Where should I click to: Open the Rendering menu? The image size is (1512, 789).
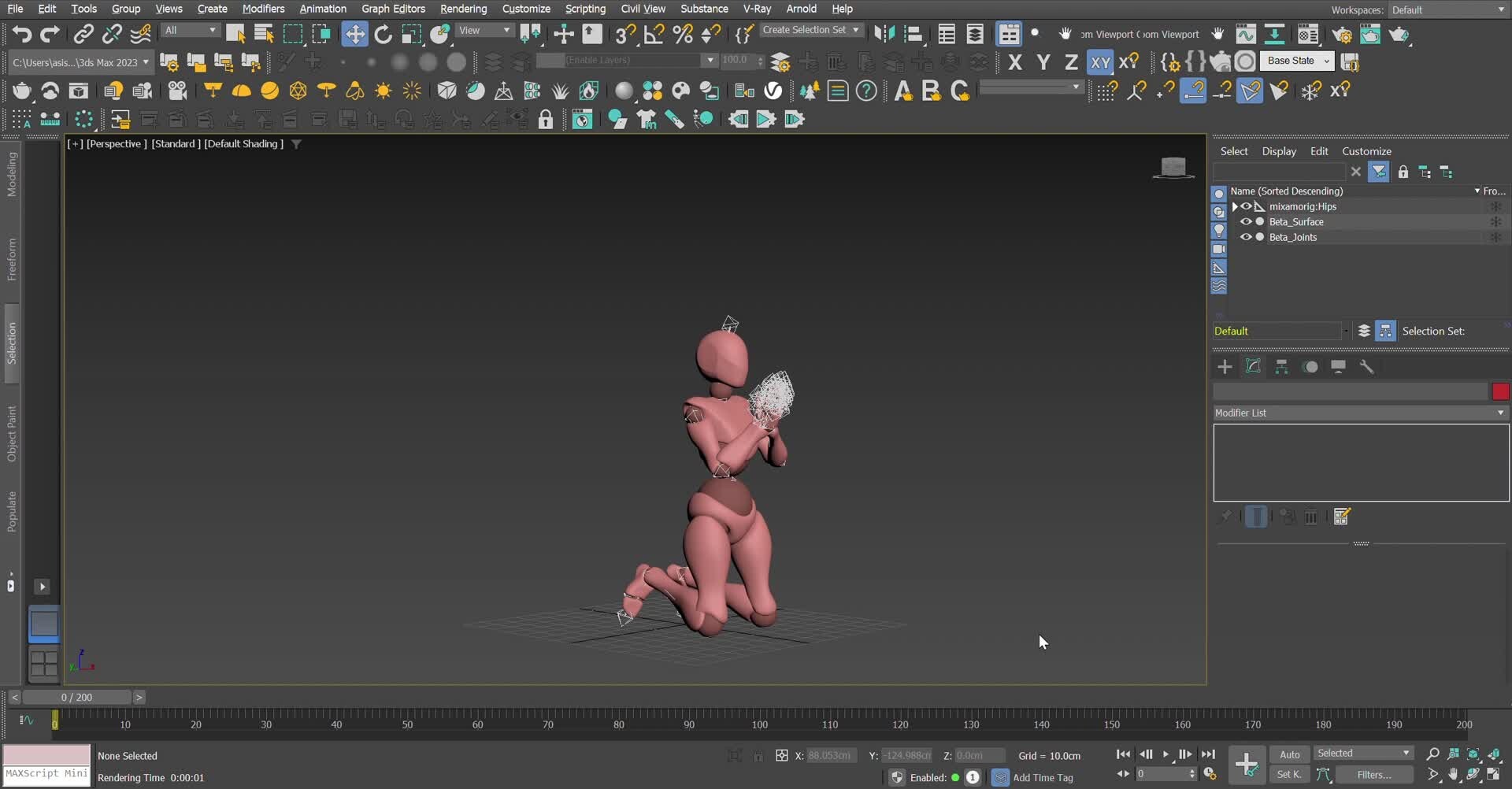pyautogui.click(x=463, y=9)
